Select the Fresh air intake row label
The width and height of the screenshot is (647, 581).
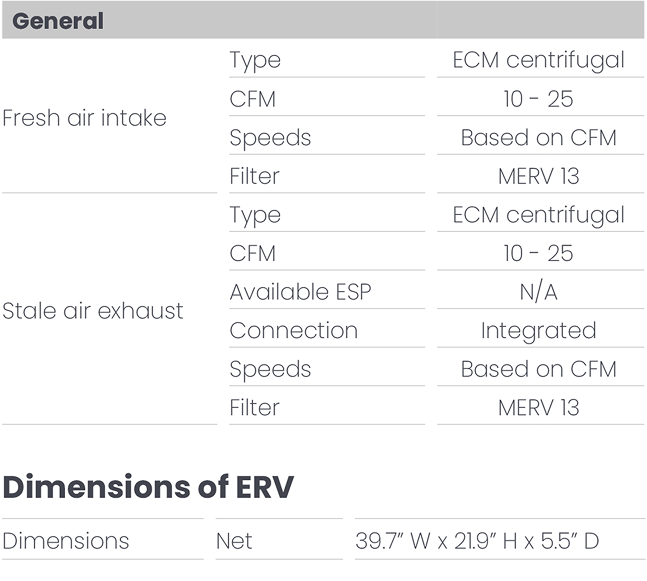(85, 118)
